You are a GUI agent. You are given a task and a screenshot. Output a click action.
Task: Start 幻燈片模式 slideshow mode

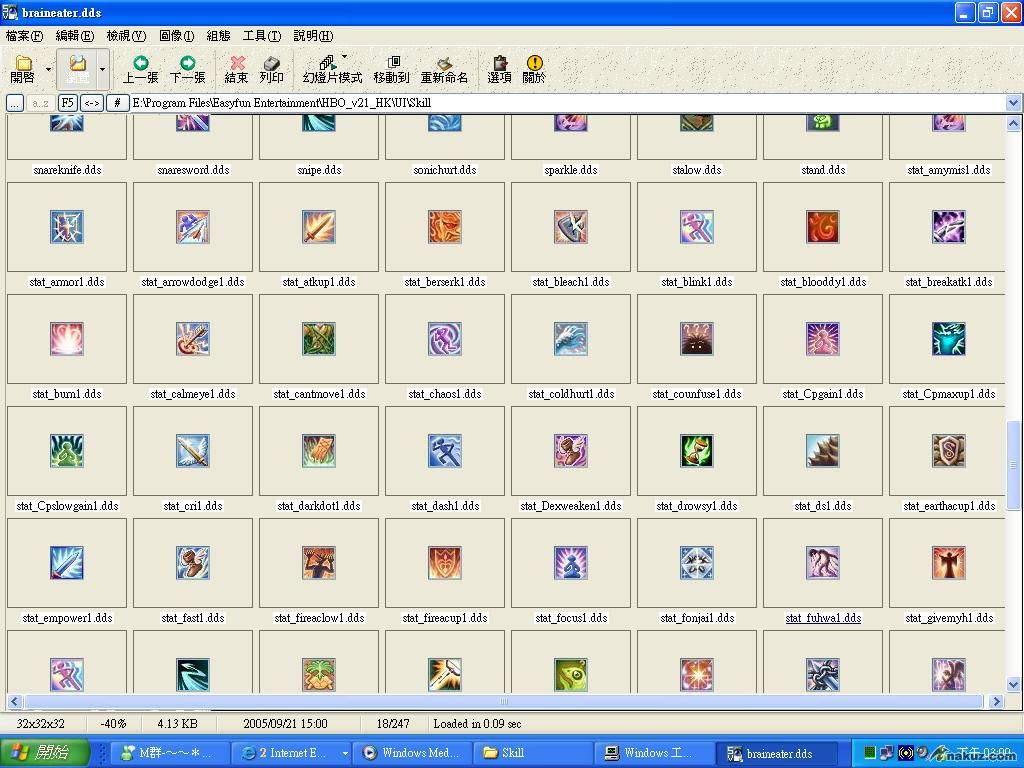(332, 68)
